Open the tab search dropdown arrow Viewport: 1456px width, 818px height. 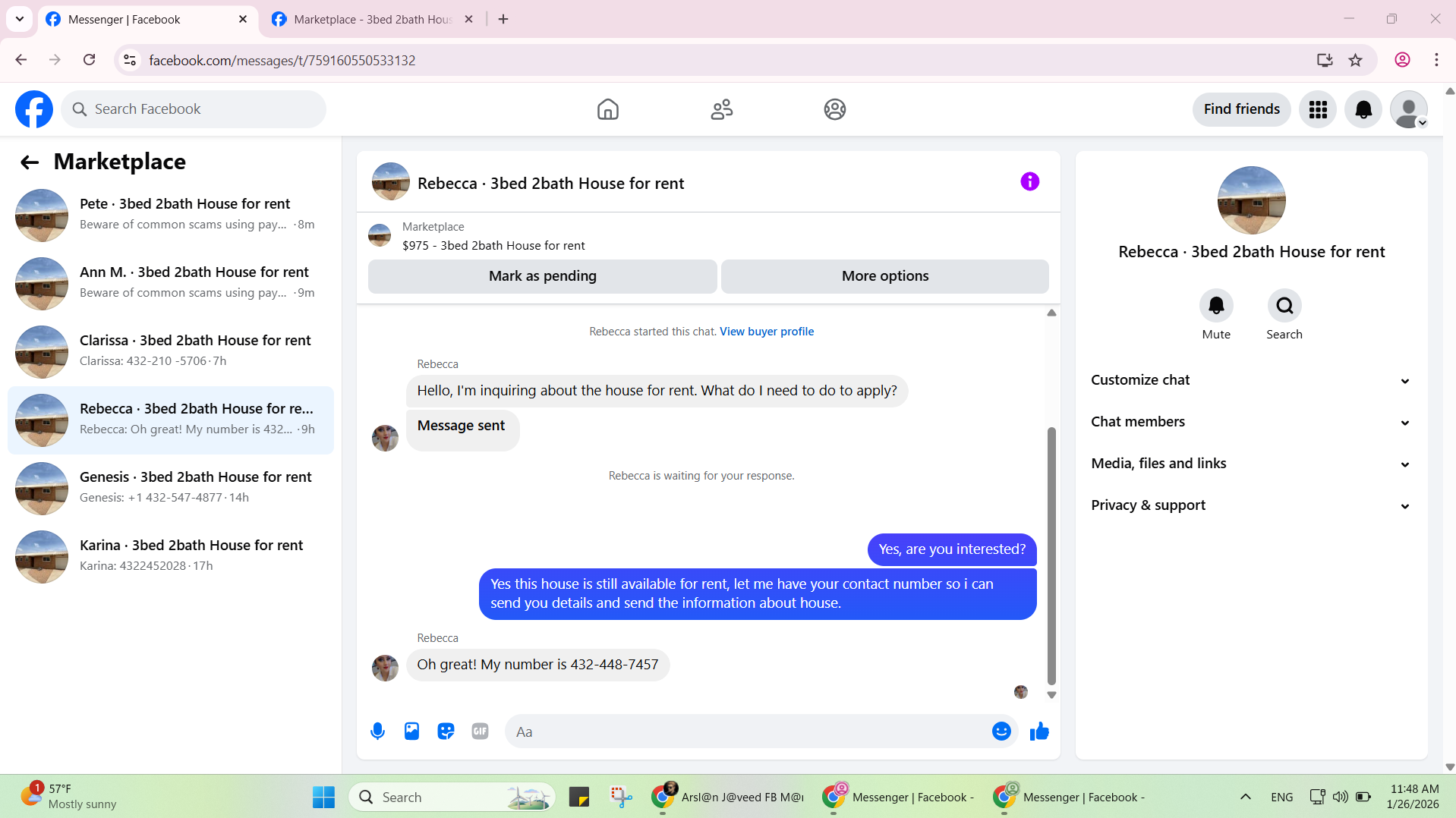[20, 19]
